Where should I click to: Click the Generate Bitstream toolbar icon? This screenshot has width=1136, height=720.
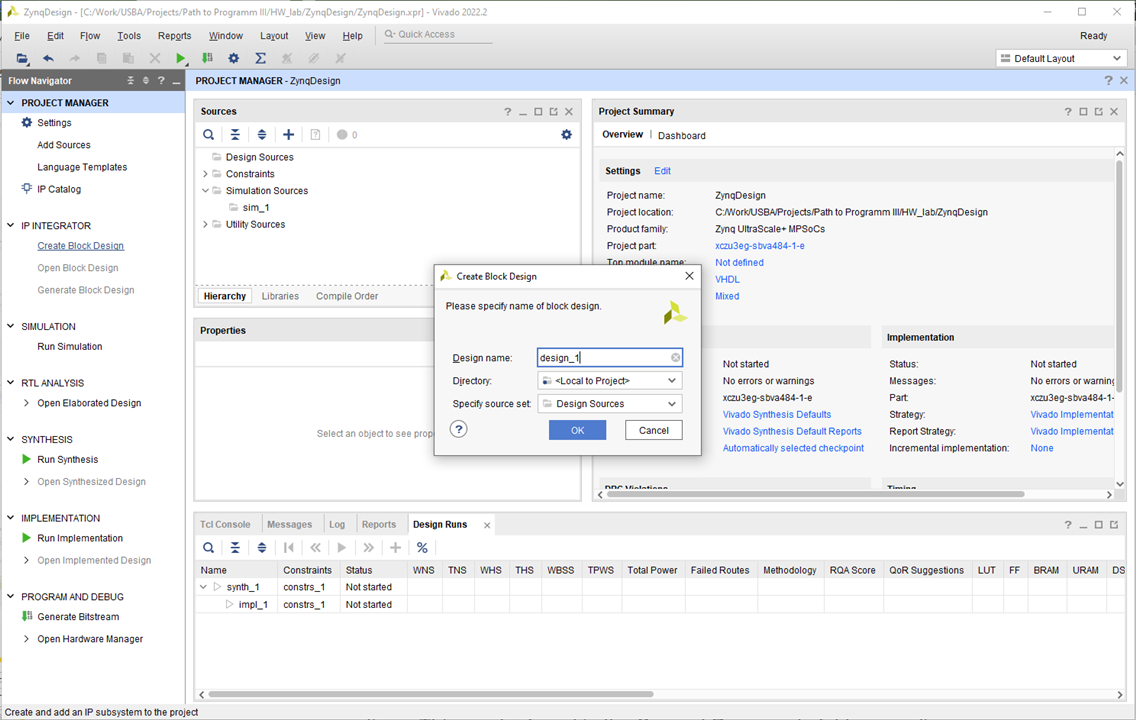click(x=207, y=59)
